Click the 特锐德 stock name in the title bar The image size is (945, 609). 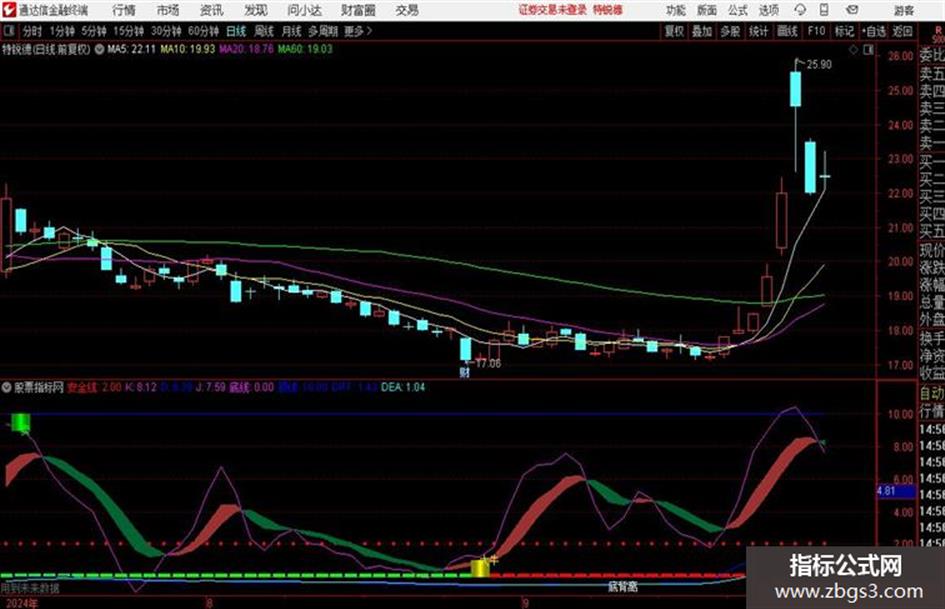point(608,10)
